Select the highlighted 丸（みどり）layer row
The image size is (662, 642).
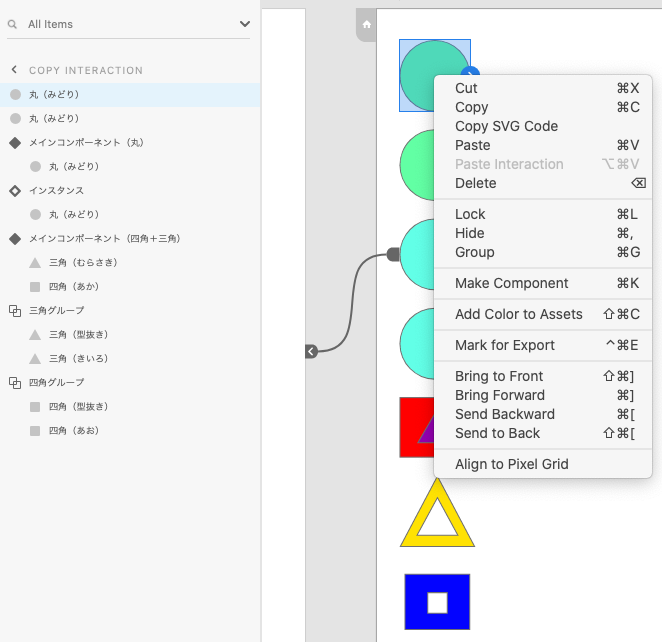click(x=130, y=95)
